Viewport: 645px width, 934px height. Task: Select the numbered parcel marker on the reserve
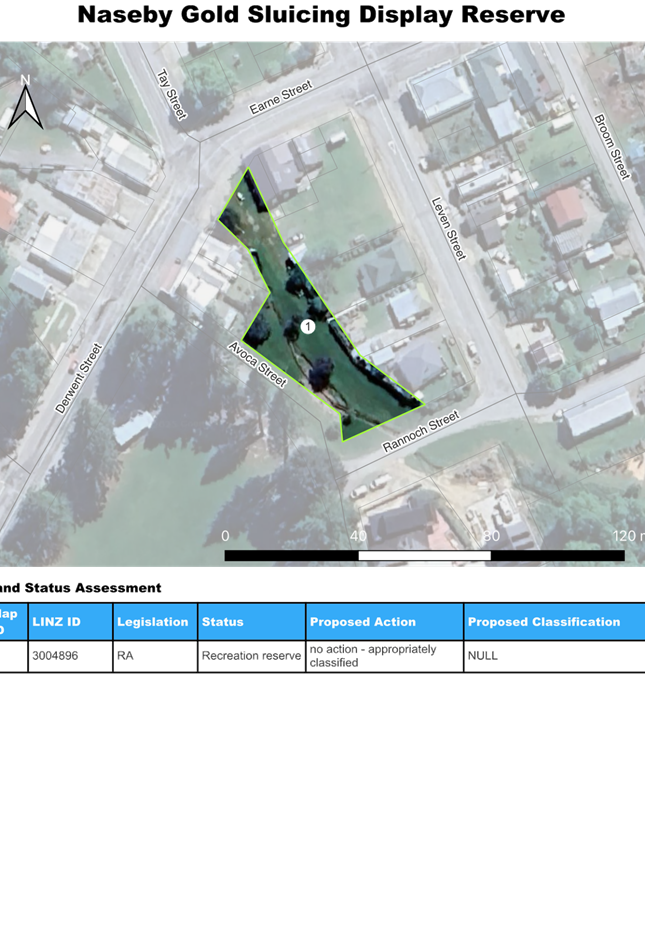point(308,327)
